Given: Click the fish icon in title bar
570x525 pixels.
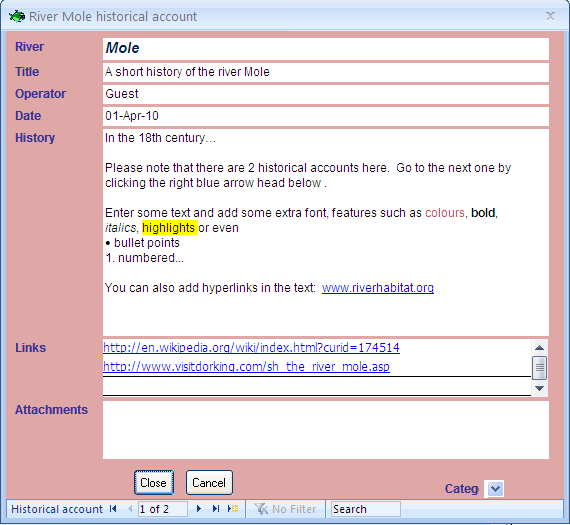Looking at the screenshot, I should [17, 16].
